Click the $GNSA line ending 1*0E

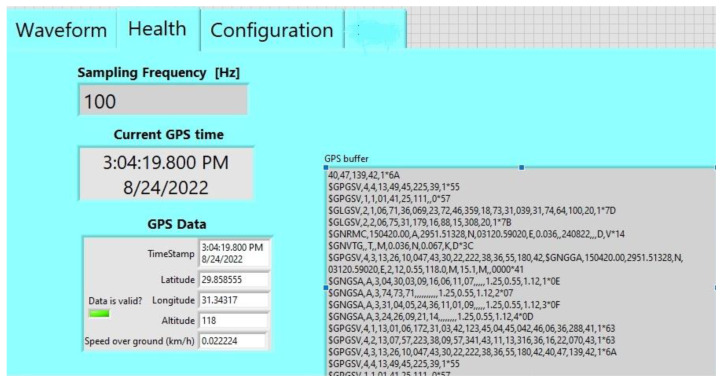(x=444, y=282)
